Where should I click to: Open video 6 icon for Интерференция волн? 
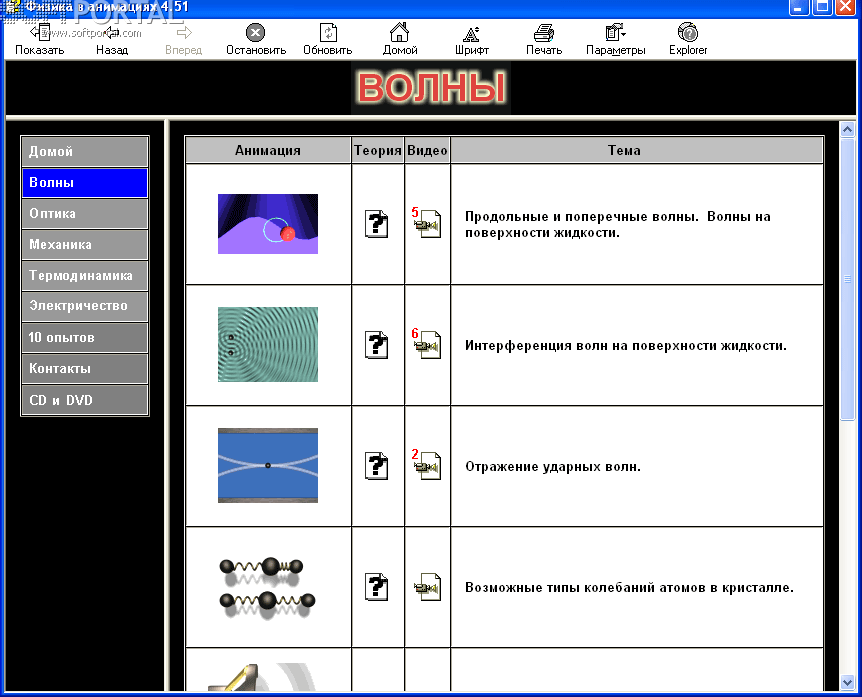point(427,344)
